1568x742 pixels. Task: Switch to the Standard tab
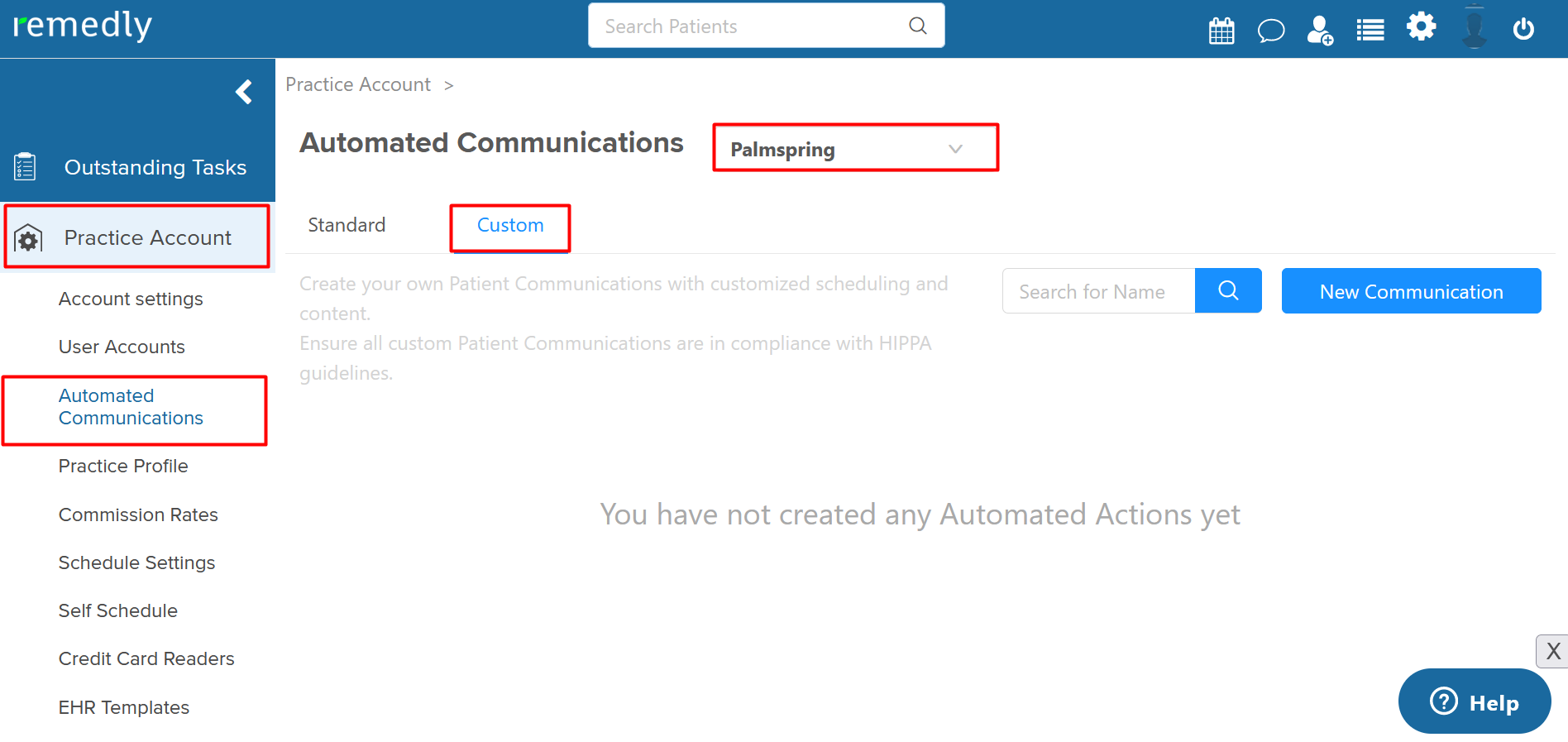[x=347, y=225]
